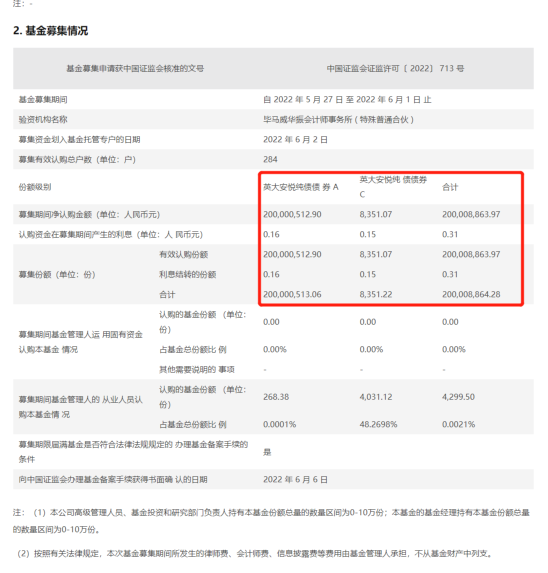548x573 pixels.
Task: Click footnote (2) about 律师费、会计师费
Action: [255, 554]
